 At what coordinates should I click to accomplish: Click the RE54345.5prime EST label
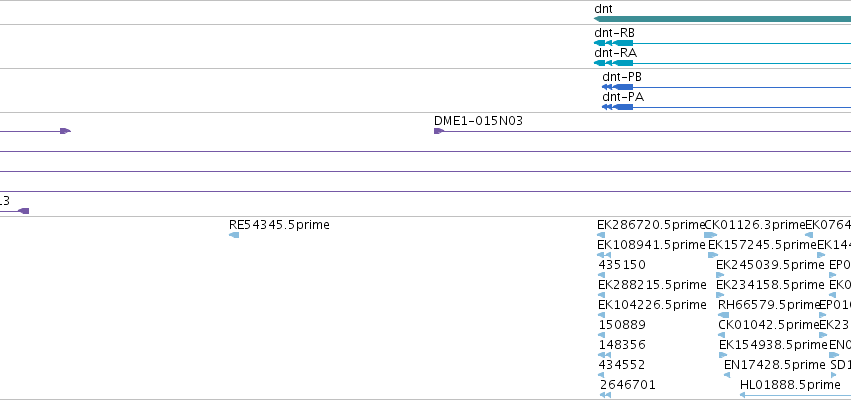(279, 225)
